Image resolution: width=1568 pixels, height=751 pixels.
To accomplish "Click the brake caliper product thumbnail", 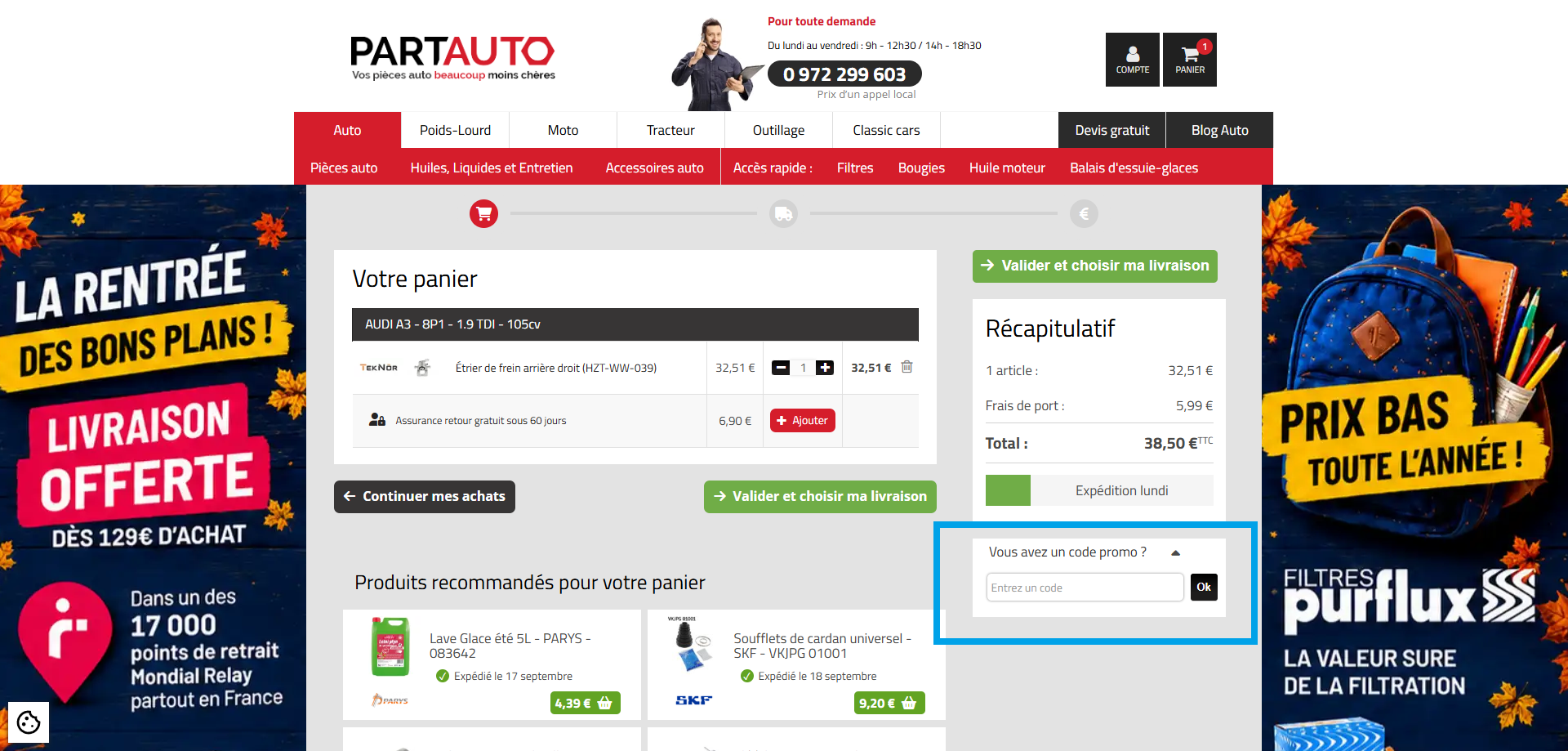I will pos(422,368).
